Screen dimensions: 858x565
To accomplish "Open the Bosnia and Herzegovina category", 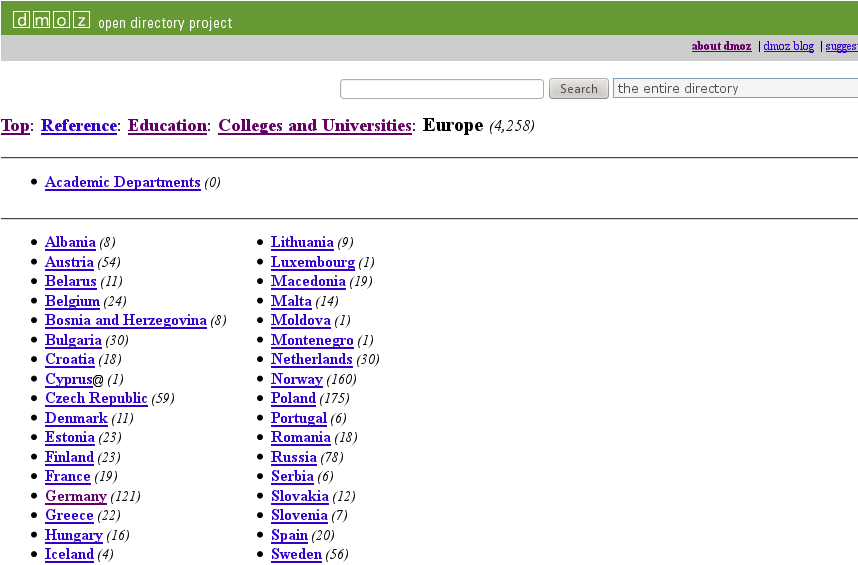I will [125, 321].
